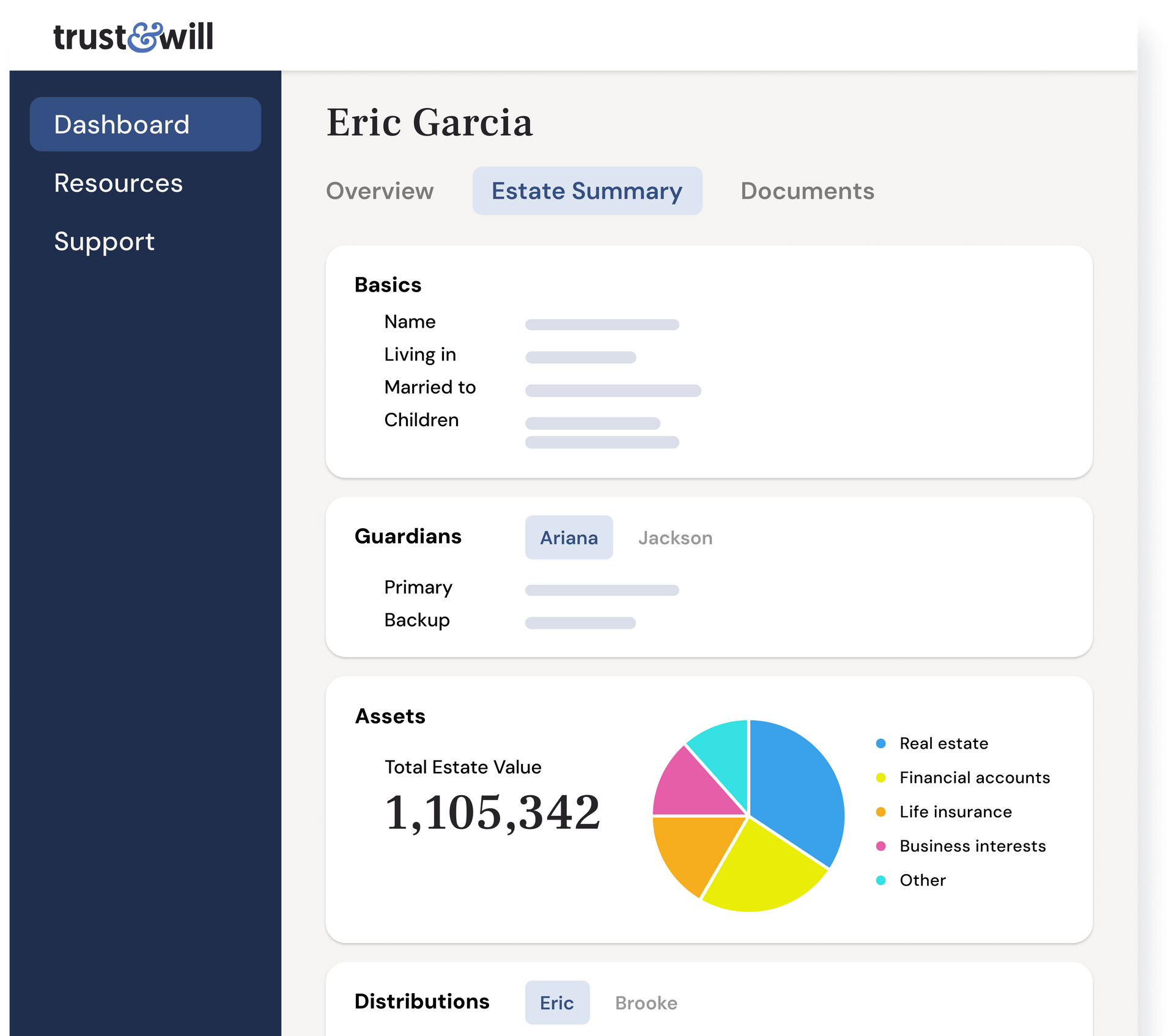Screen dimensions: 1174x1036
Task: Switch to the Overview tab
Action: click(x=380, y=191)
